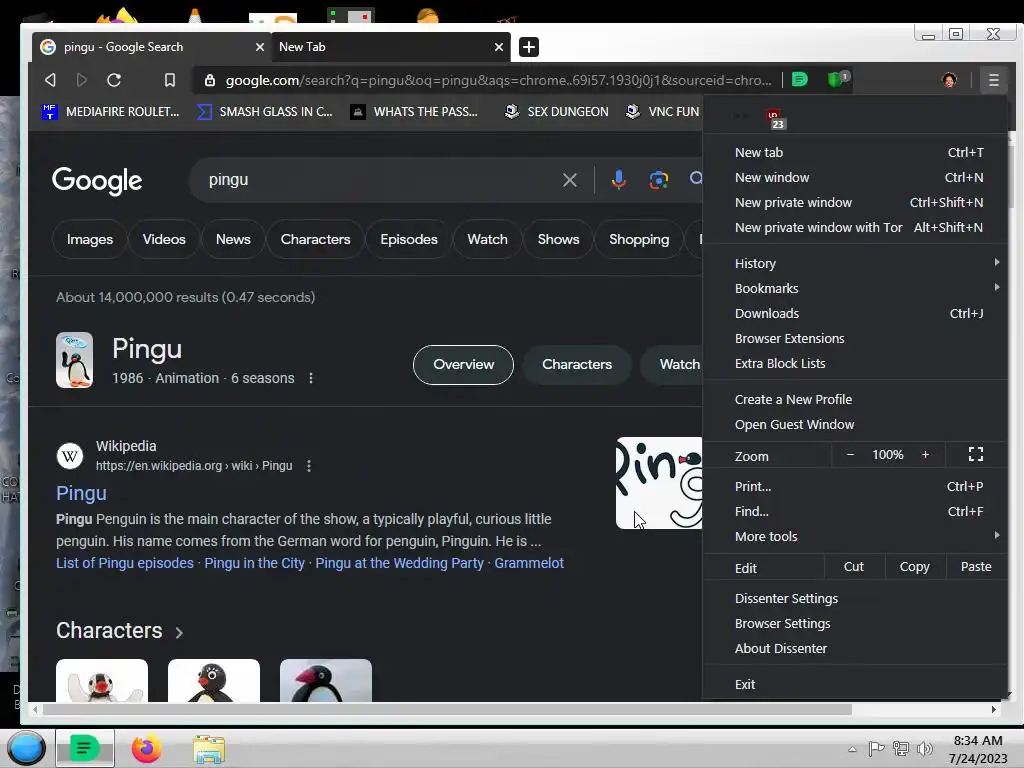
Task: Open the MEDIAFIRE ROULET... bookmark
Action: [x=110, y=112]
